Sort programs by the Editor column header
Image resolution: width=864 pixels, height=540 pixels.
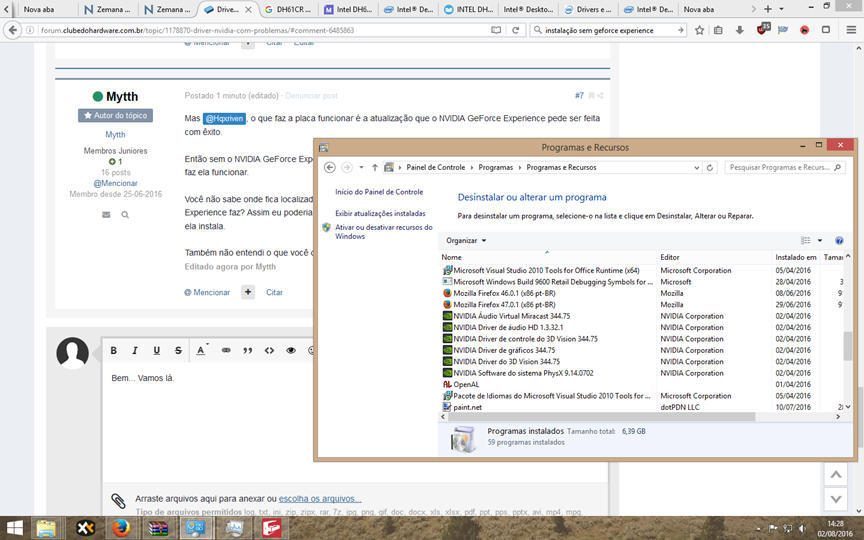(x=714, y=257)
